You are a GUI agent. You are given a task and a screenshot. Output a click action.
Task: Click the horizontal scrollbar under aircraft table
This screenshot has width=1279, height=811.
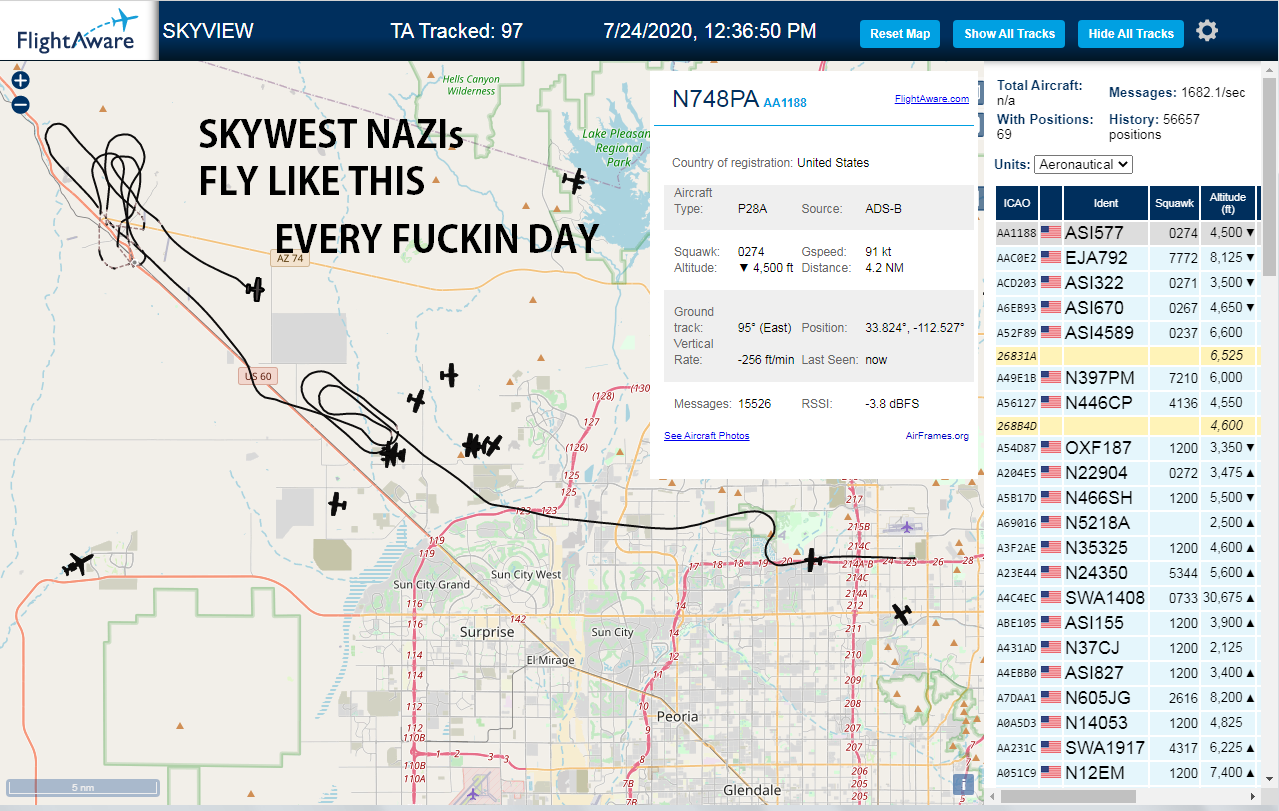point(1067,796)
